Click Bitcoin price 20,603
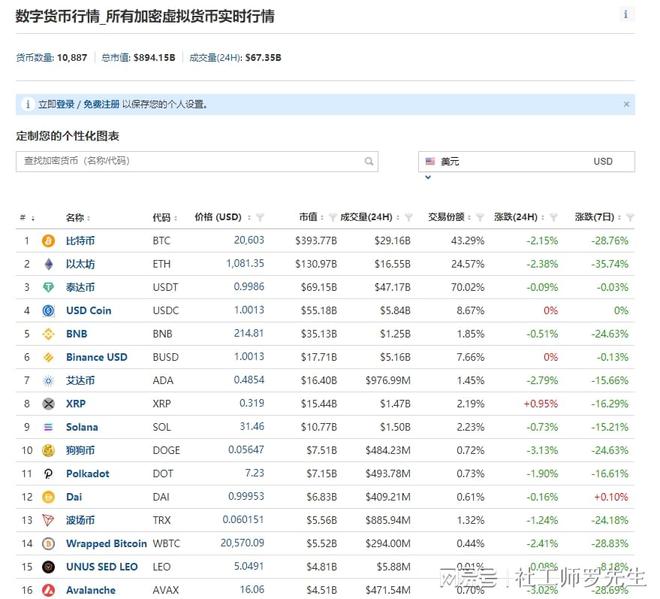 (x=249, y=240)
